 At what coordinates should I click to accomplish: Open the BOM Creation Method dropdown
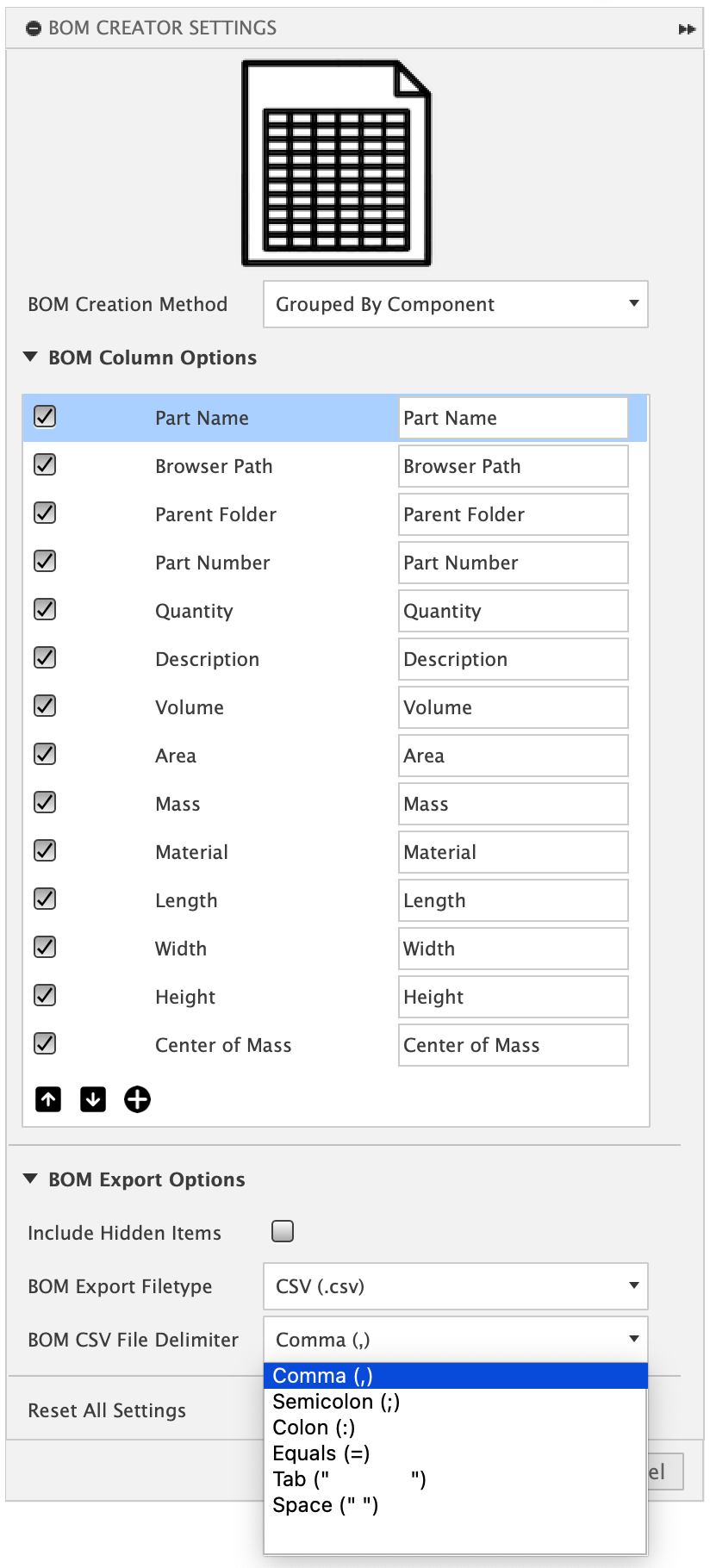(455, 304)
